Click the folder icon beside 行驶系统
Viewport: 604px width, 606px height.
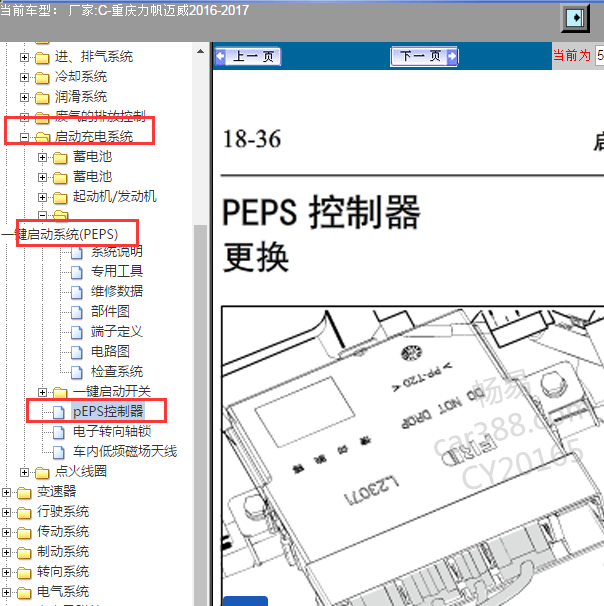point(24,513)
